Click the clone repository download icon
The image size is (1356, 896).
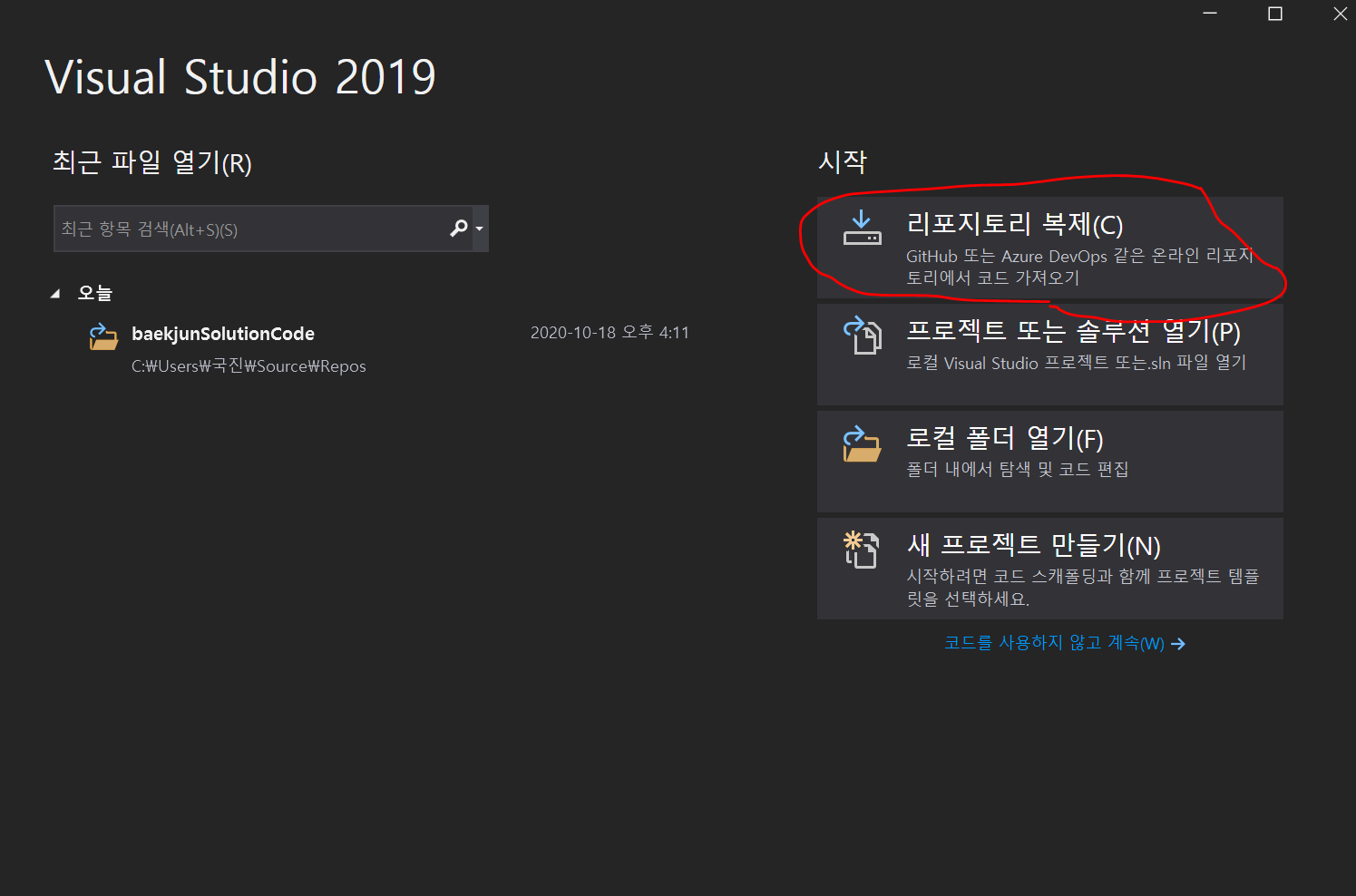(862, 228)
